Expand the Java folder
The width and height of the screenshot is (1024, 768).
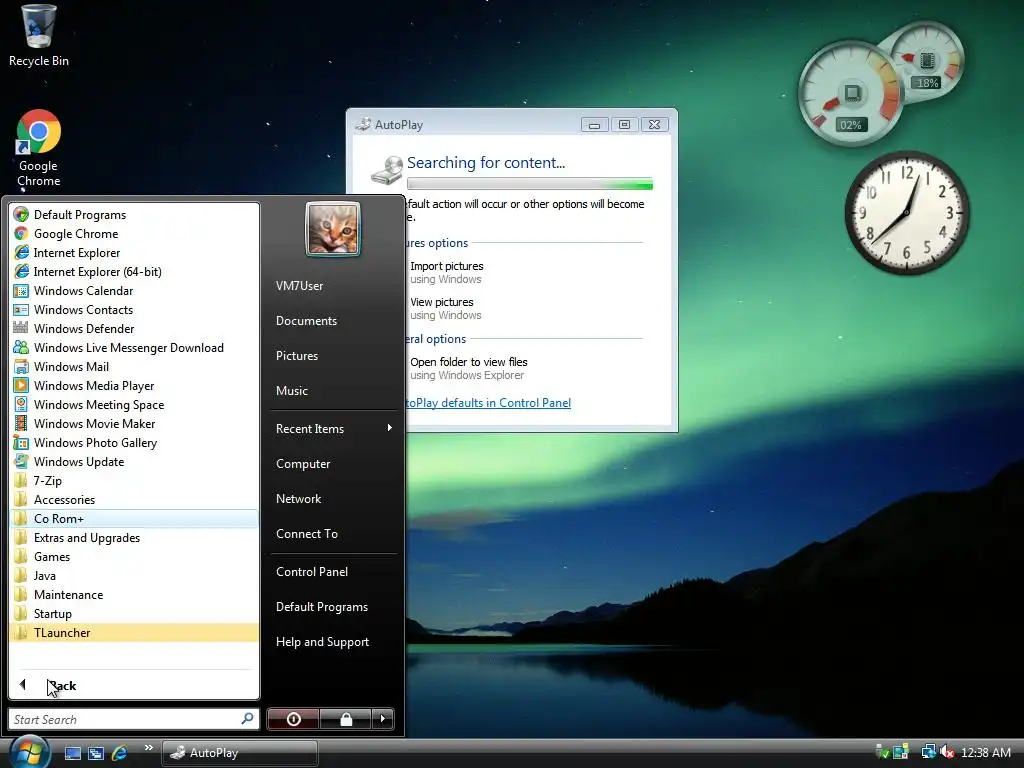click(x=135, y=575)
